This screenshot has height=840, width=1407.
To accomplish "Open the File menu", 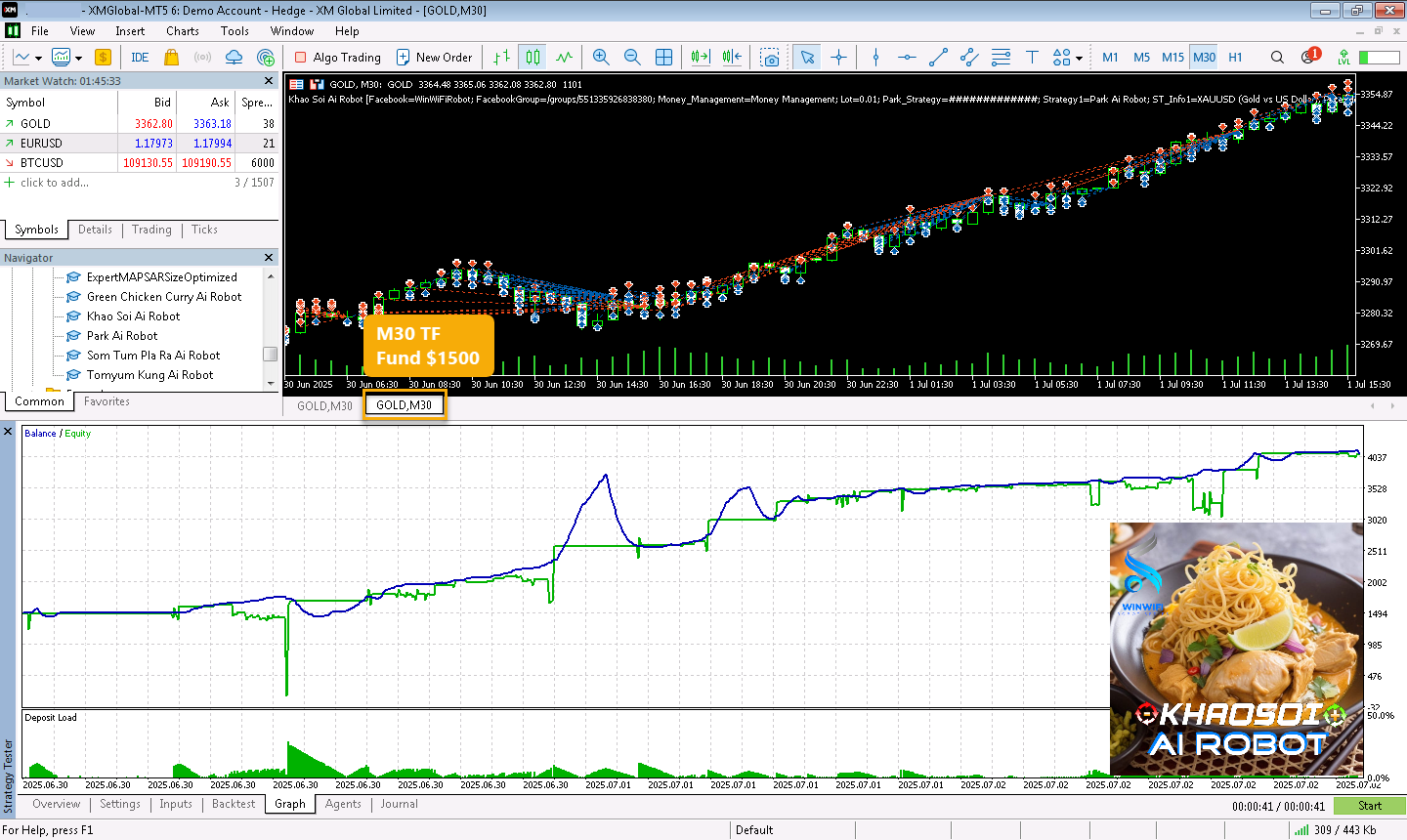I will (x=40, y=30).
